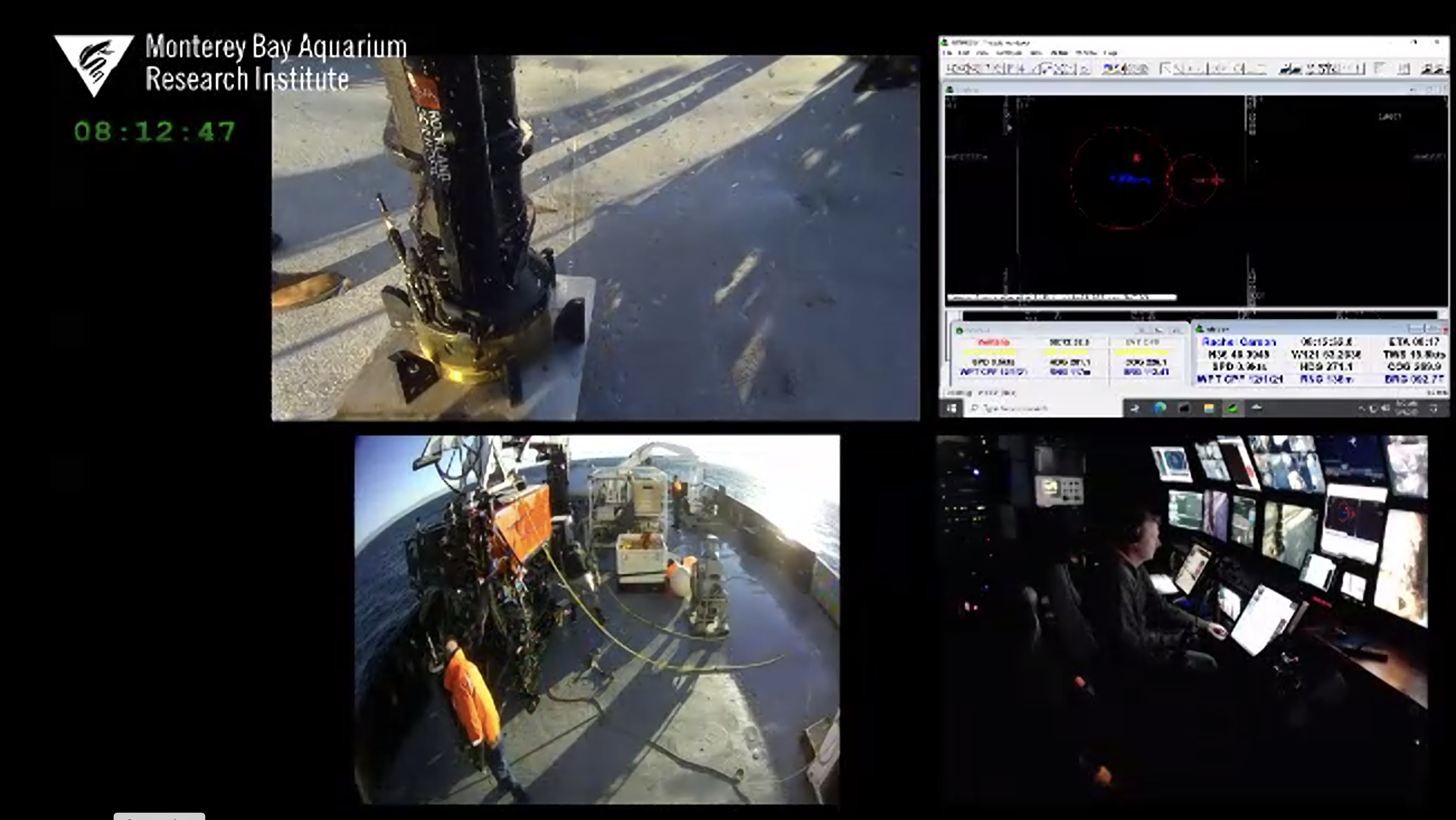
Task: Open File Explorer from the taskbar
Action: [x=1209, y=408]
